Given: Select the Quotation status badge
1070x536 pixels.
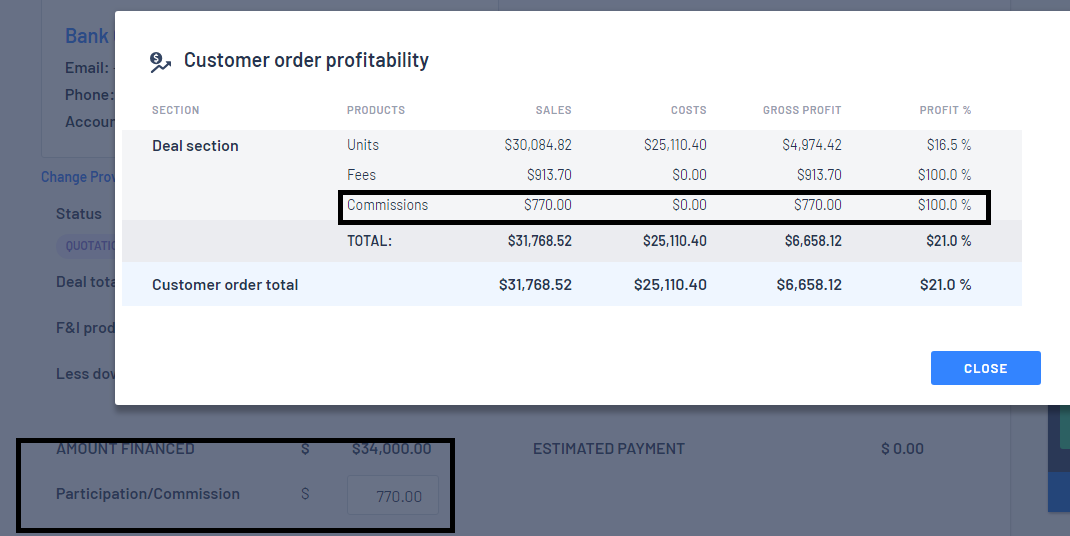Looking at the screenshot, I should click(x=85, y=246).
